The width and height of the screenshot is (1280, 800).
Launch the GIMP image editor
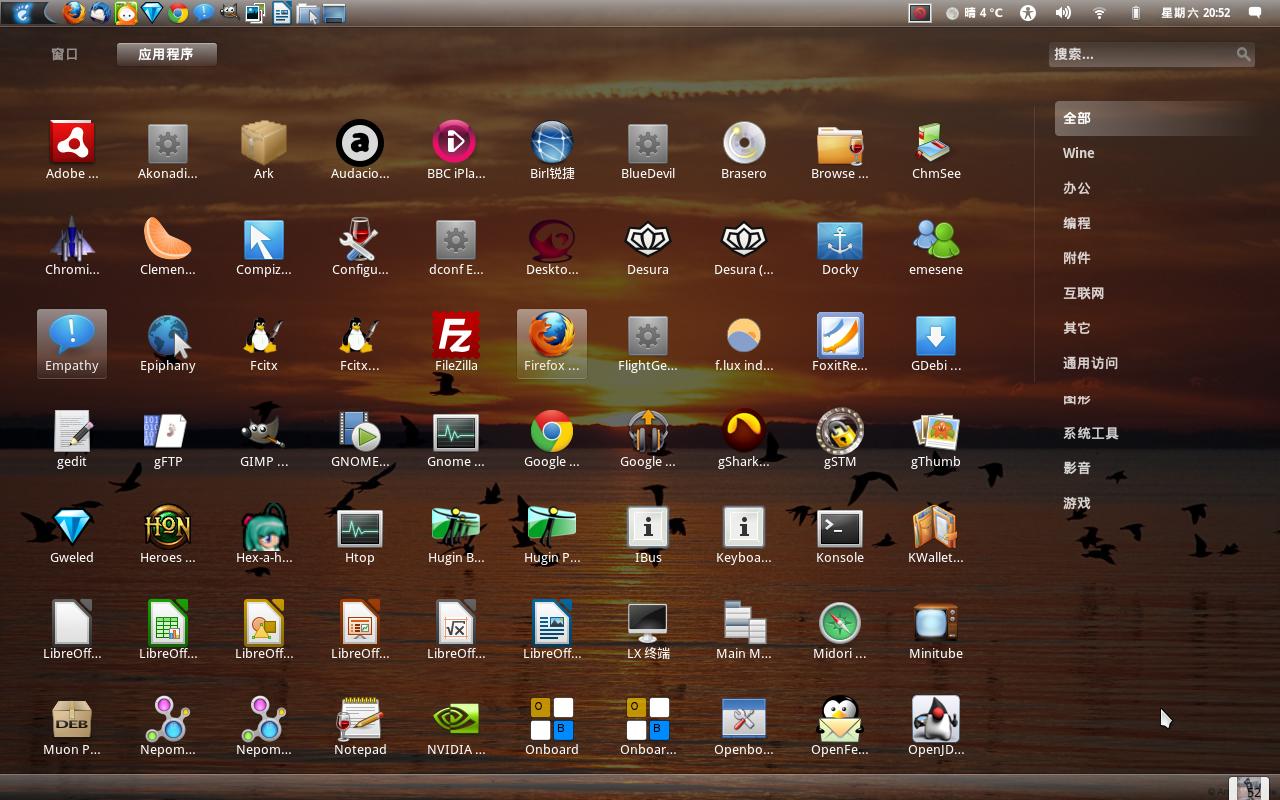[264, 431]
